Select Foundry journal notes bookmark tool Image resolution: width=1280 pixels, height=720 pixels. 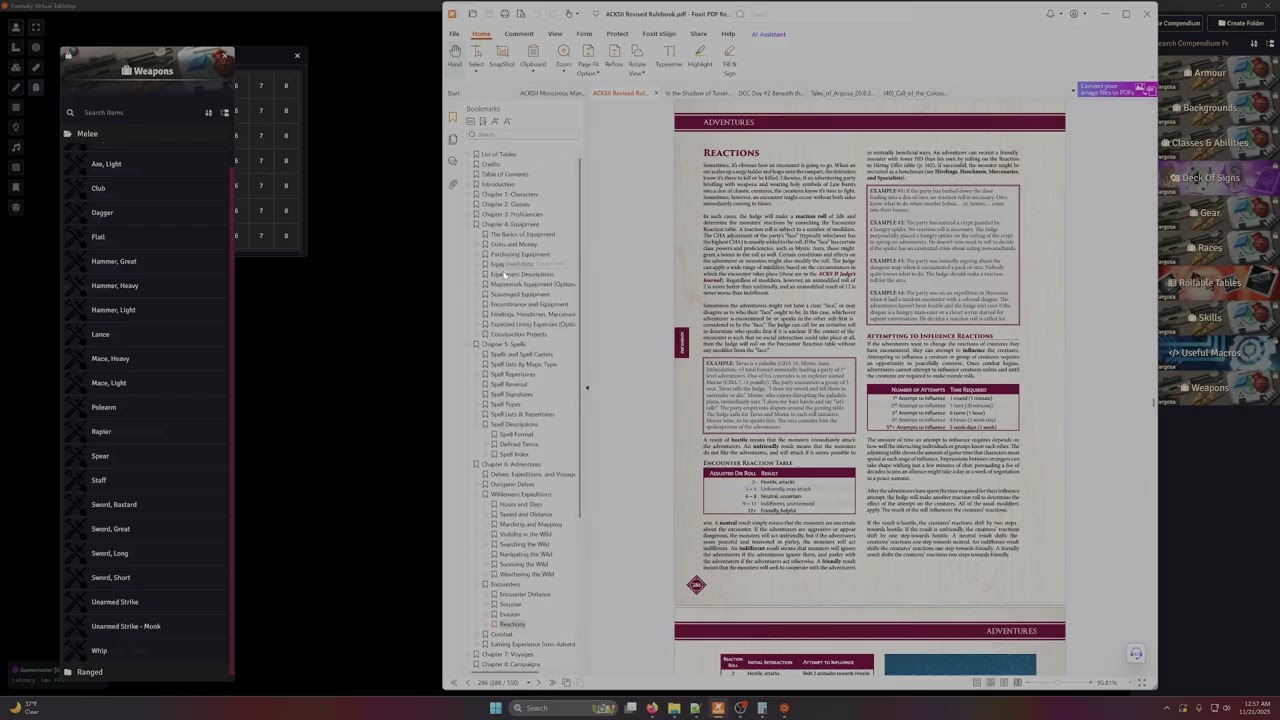coord(16,187)
